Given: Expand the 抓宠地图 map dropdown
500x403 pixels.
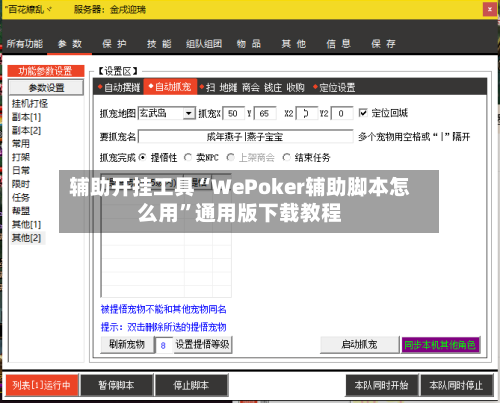Looking at the screenshot, I should coord(189,113).
